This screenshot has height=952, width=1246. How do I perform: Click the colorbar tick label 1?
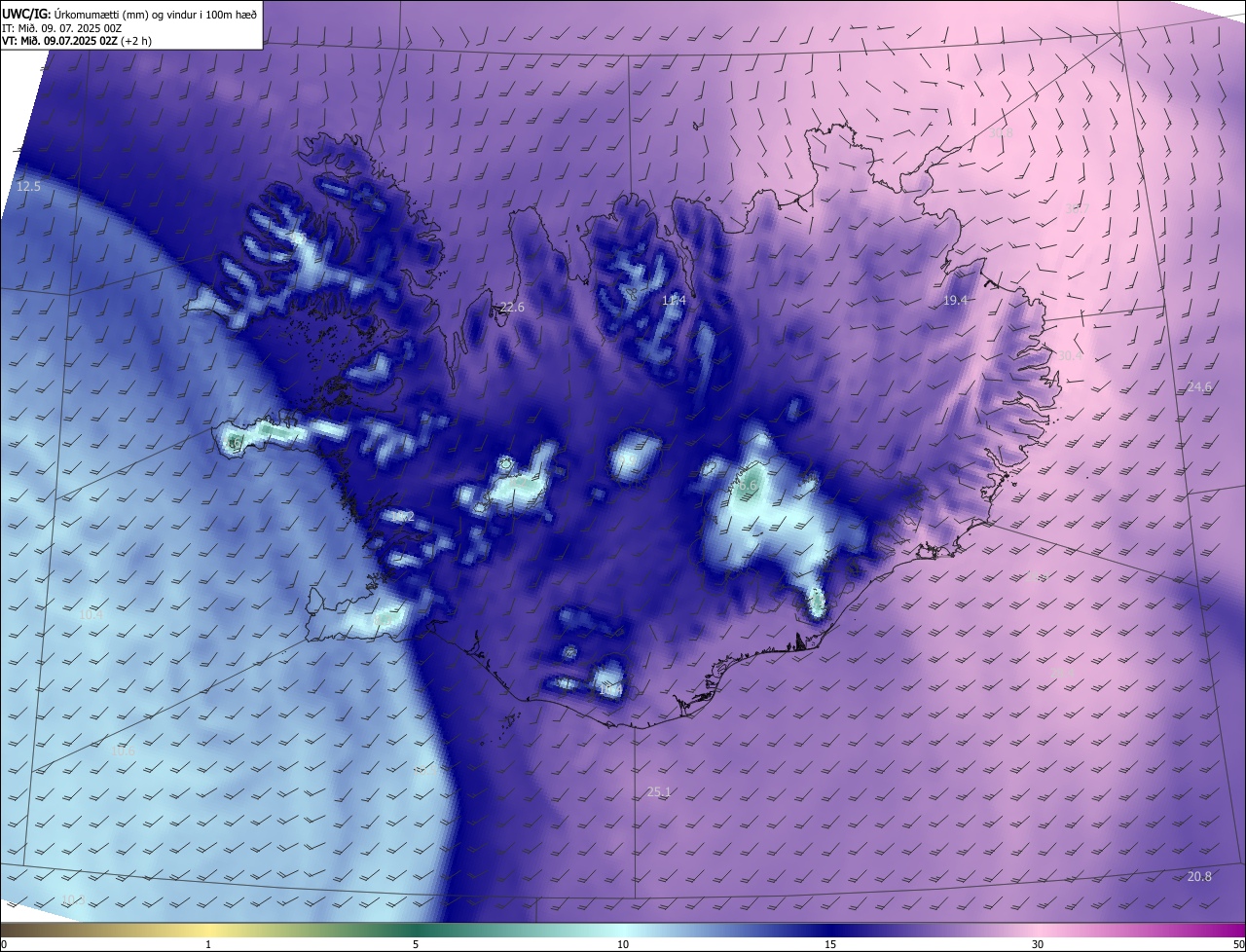(208, 945)
